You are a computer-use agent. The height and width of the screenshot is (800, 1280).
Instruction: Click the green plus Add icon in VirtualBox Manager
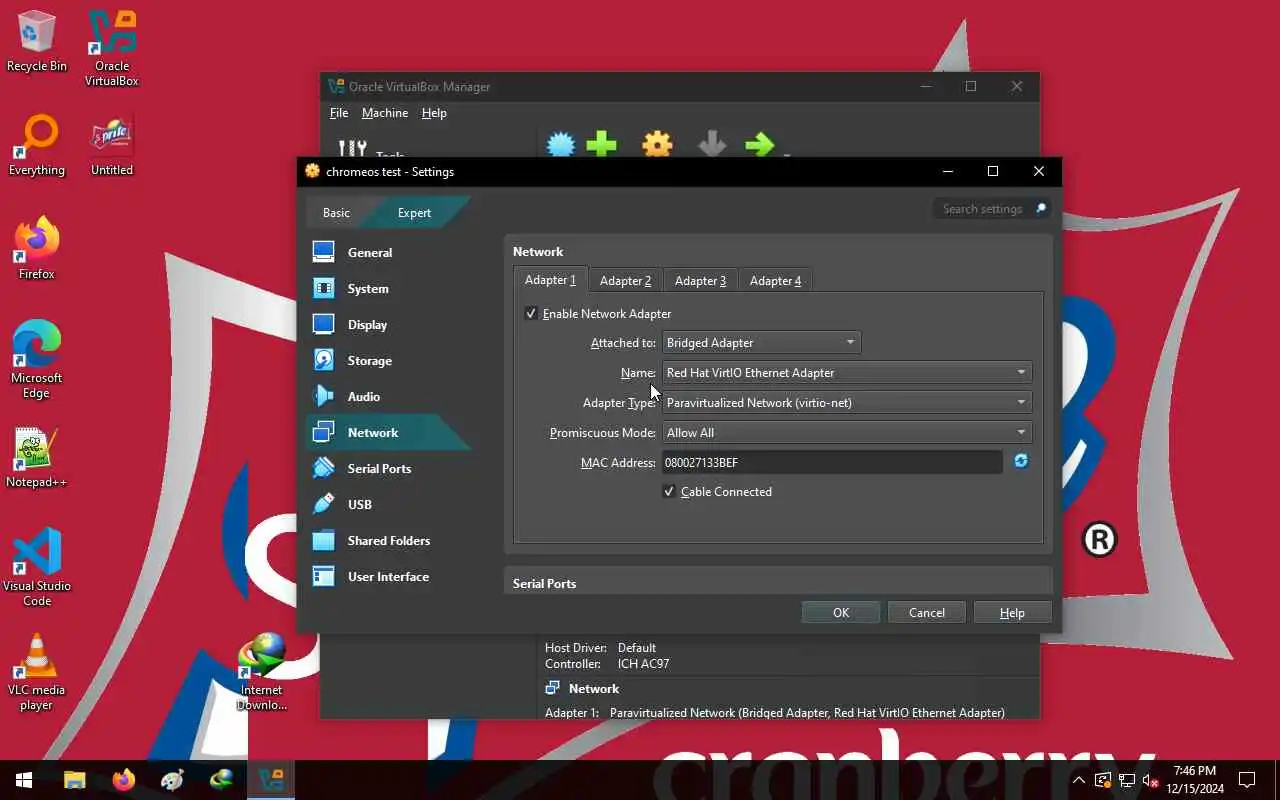tap(601, 146)
